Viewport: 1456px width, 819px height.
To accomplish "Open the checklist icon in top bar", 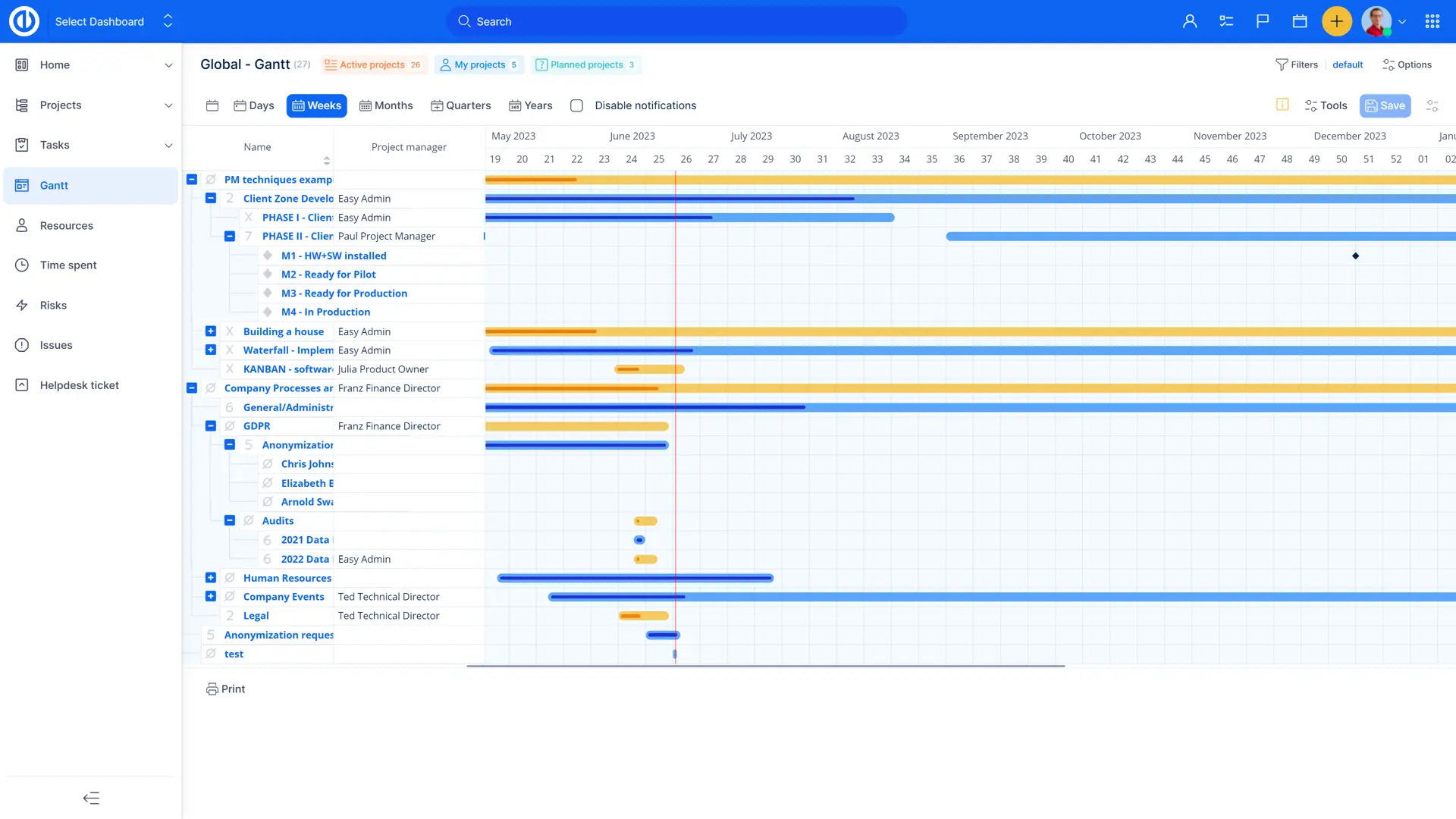I will (x=1226, y=21).
